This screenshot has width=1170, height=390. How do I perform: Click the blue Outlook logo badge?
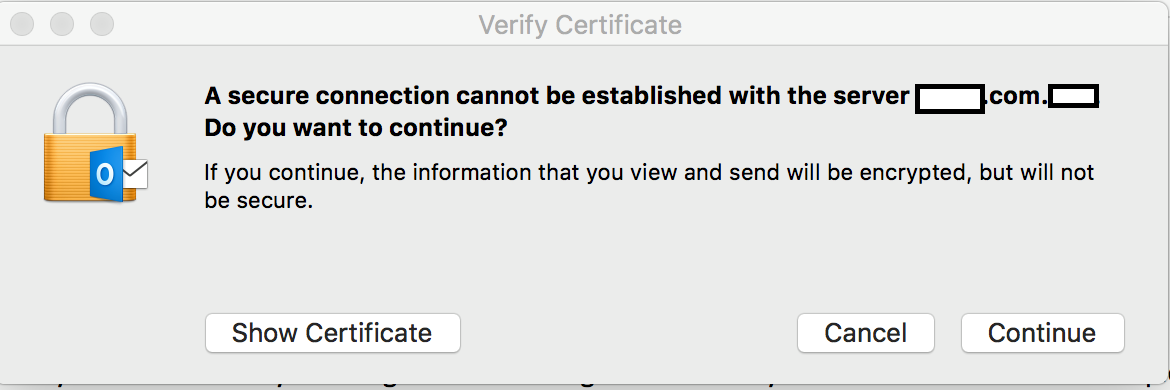(106, 174)
